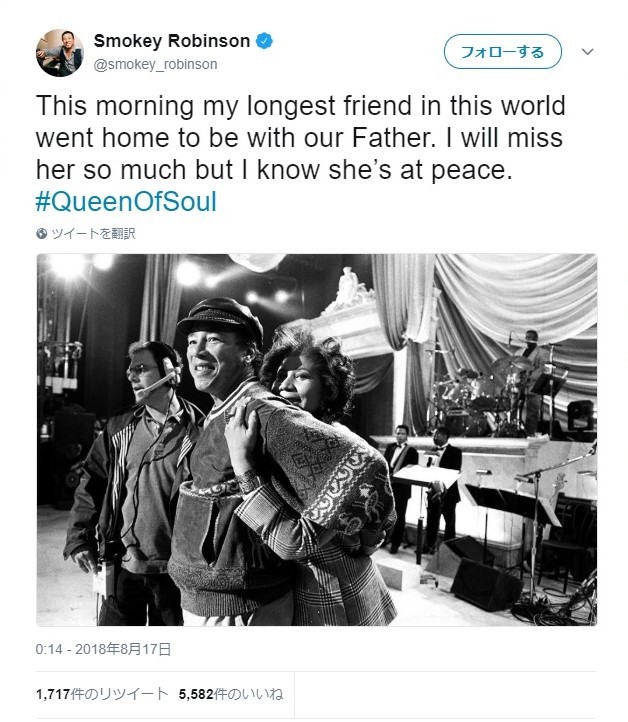Click the globe icon beside translate

point(41,234)
